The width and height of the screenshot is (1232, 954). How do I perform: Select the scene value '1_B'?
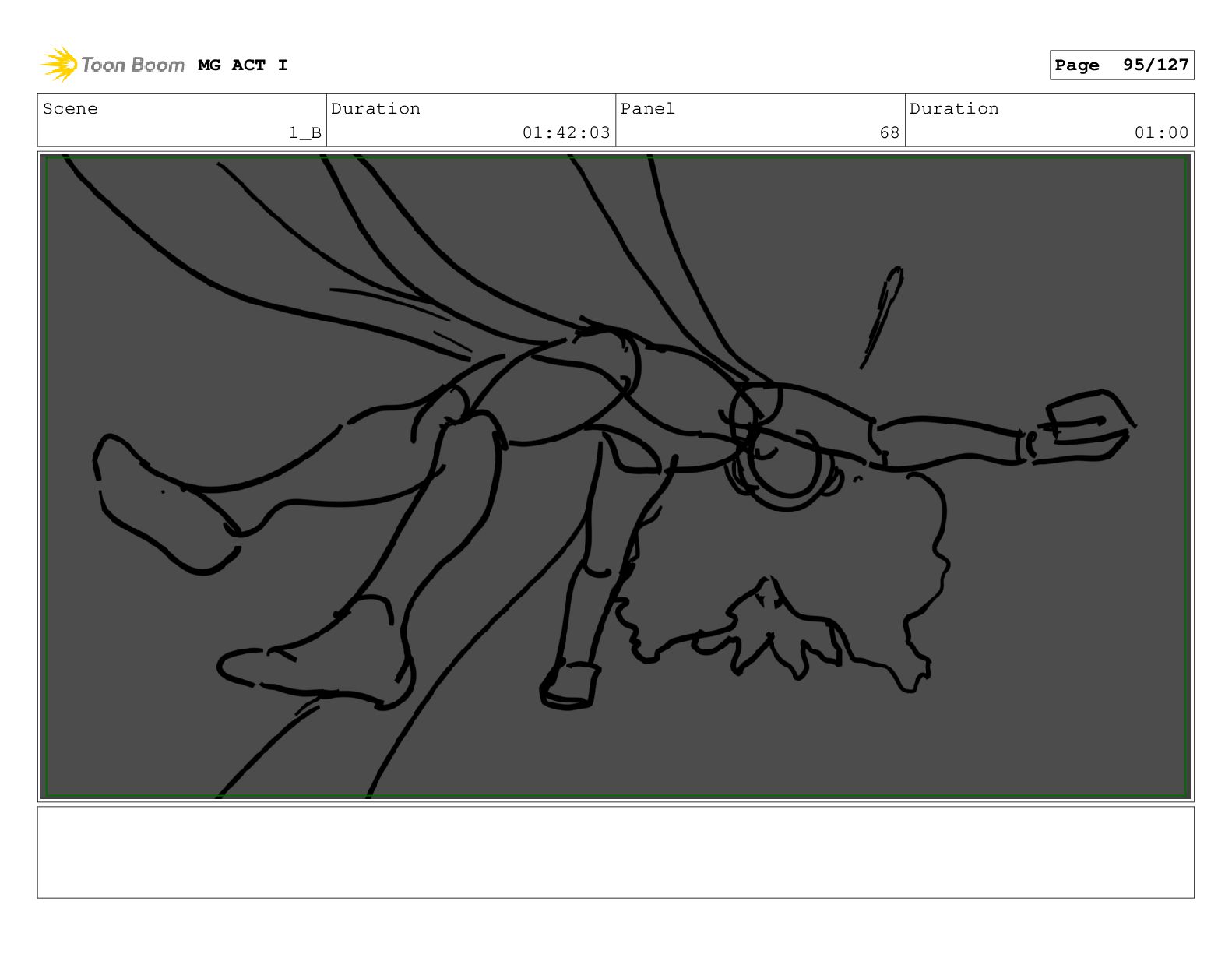(305, 133)
